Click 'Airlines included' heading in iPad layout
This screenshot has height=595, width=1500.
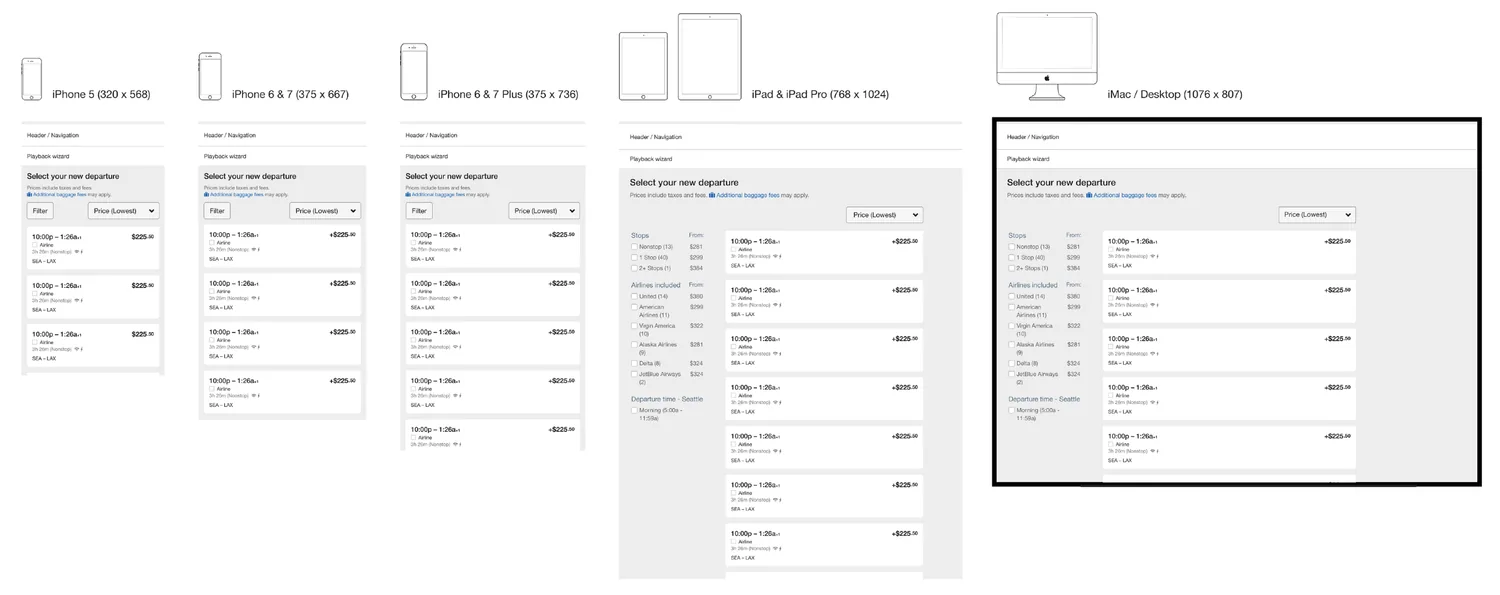(656, 285)
